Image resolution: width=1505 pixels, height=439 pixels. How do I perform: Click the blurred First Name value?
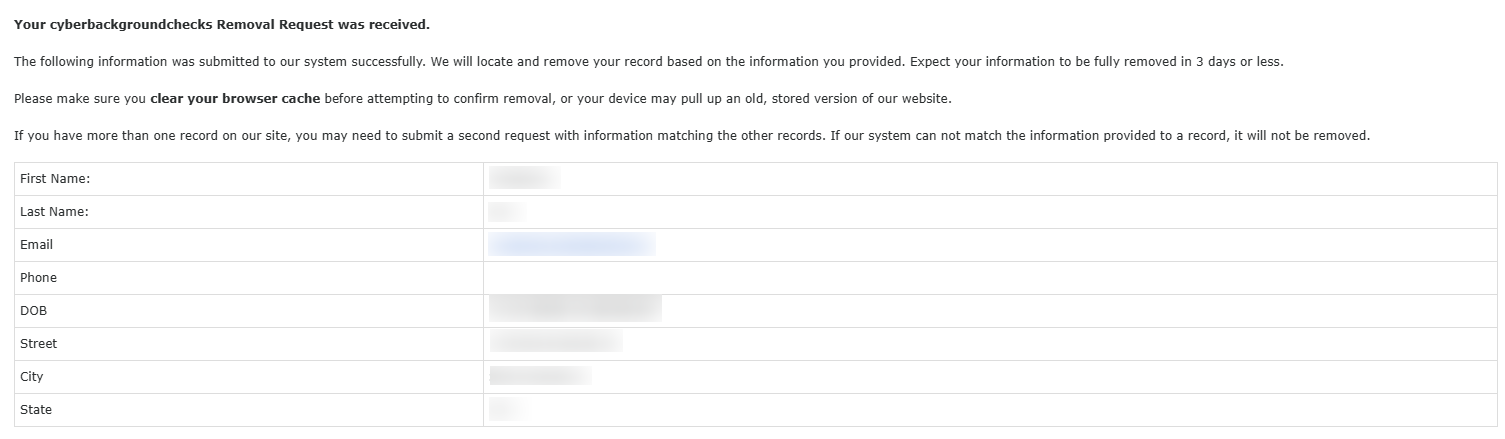coord(524,179)
